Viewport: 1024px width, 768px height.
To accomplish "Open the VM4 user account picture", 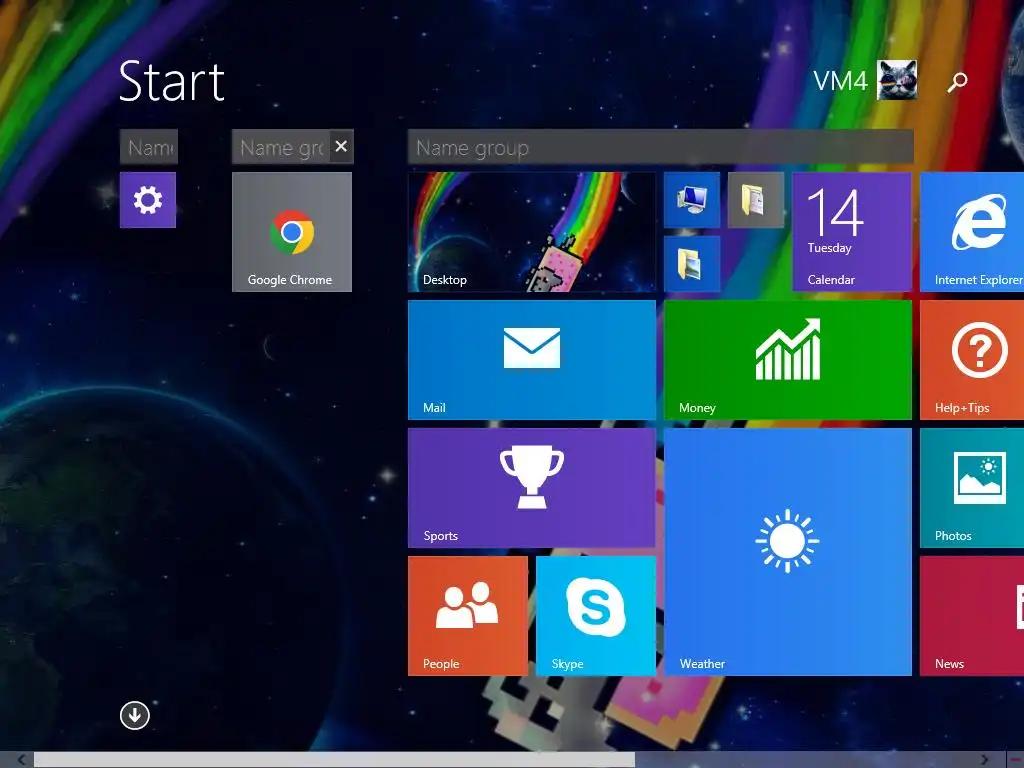I will [x=897, y=80].
